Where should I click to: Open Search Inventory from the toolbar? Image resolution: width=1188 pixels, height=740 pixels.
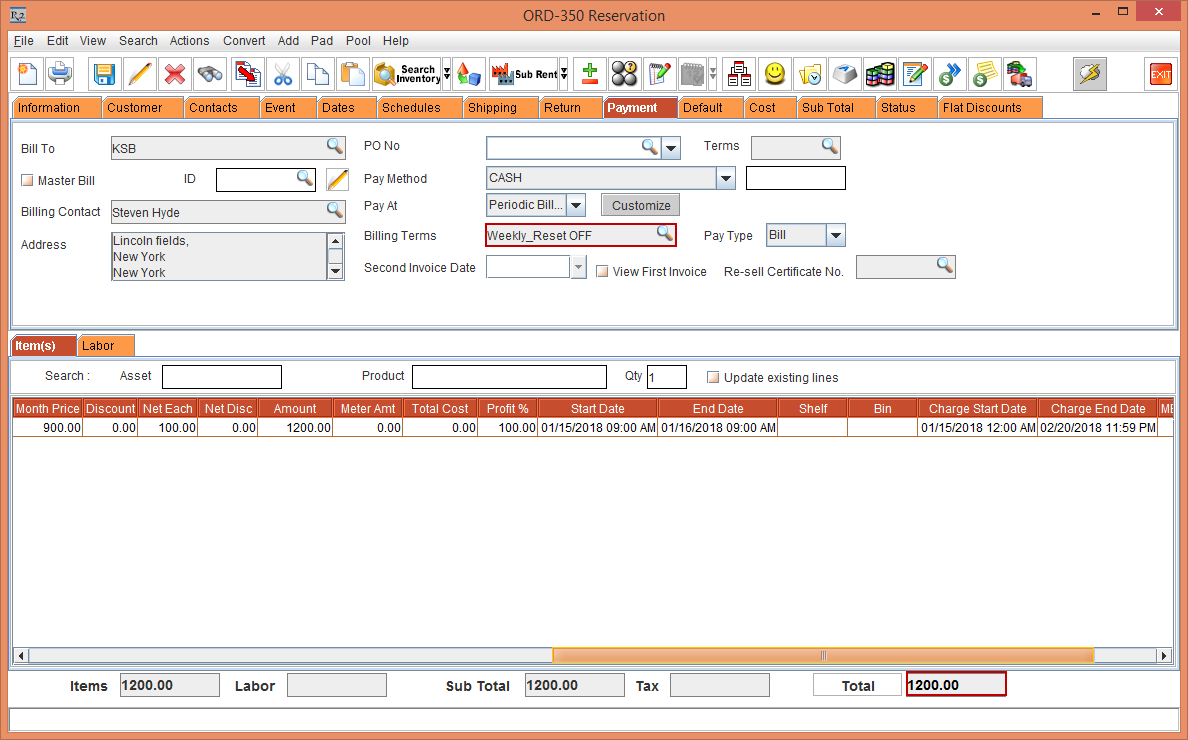[406, 75]
